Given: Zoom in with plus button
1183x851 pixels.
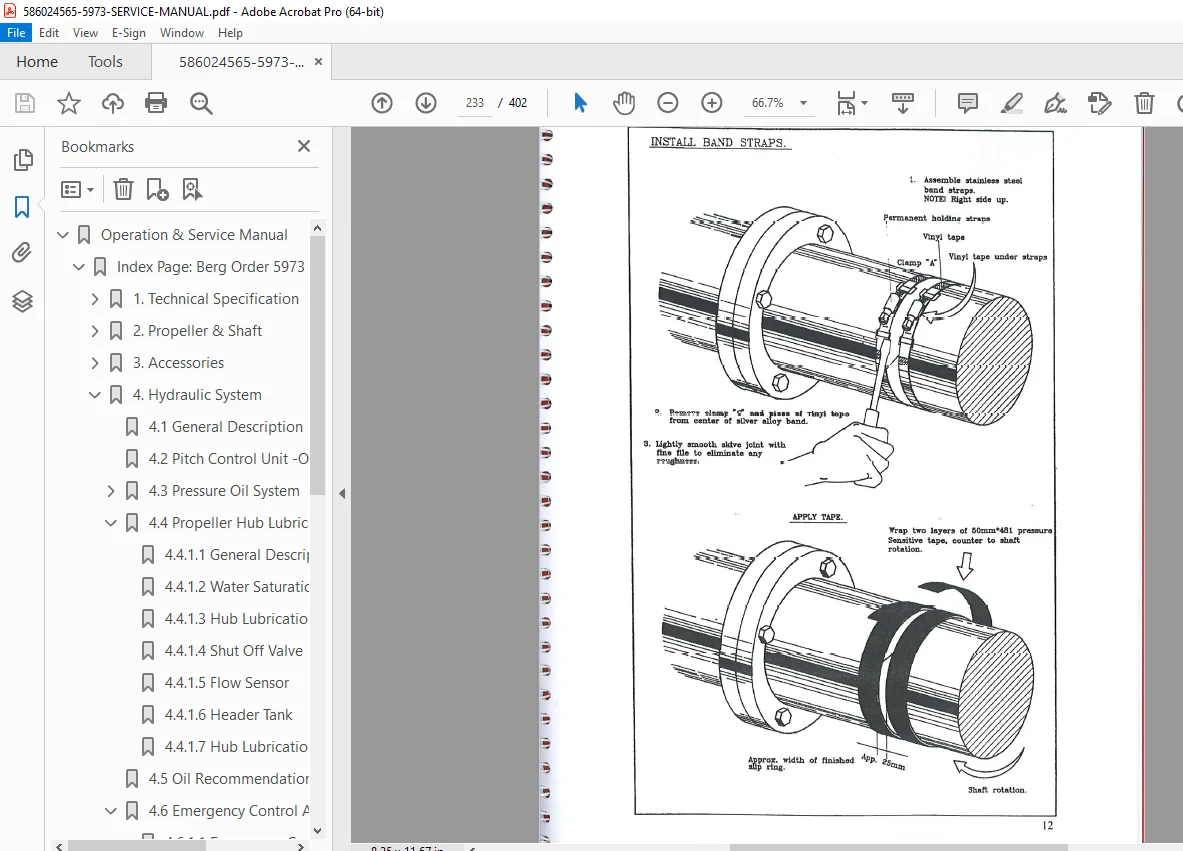Looking at the screenshot, I should pyautogui.click(x=711, y=103).
